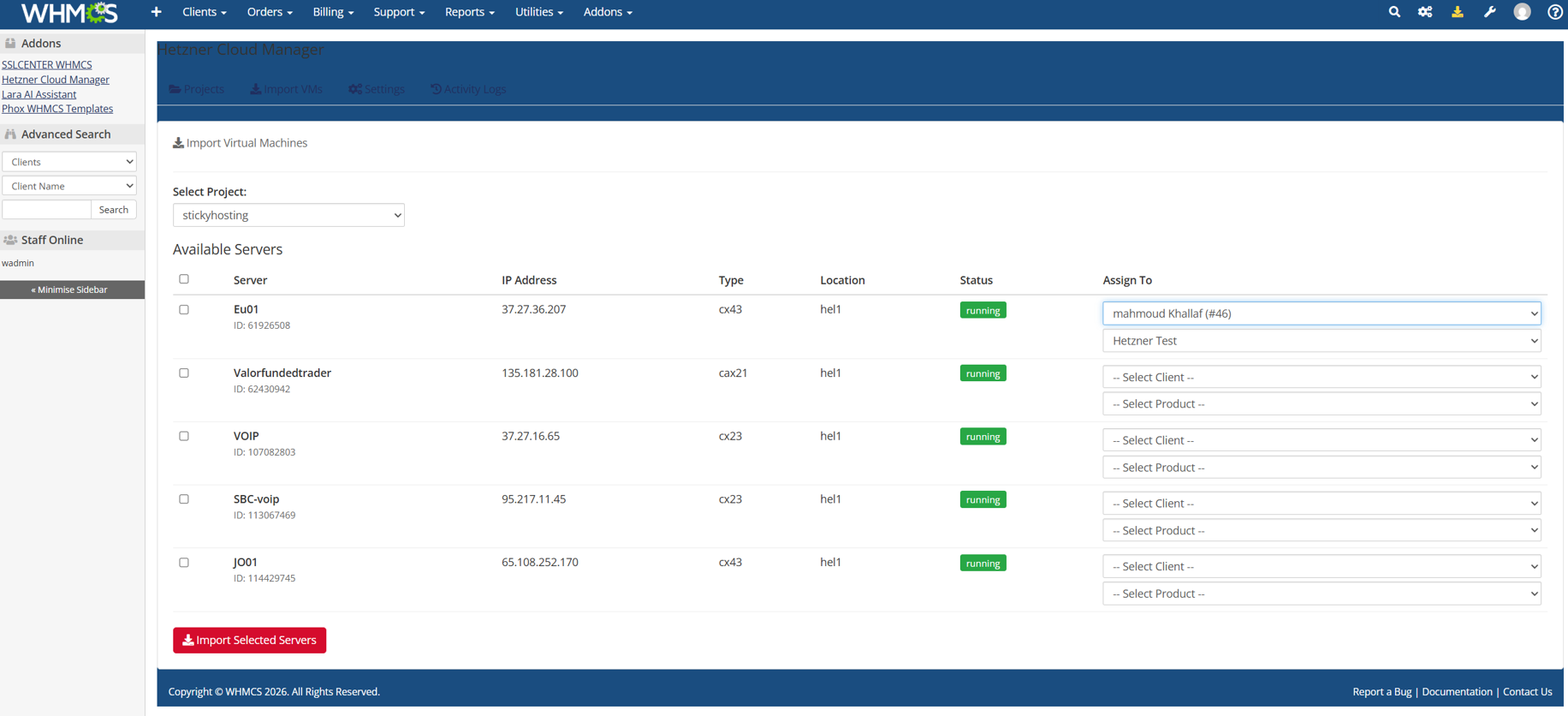
Task: Click the Report a Bug link
Action: [1382, 692]
